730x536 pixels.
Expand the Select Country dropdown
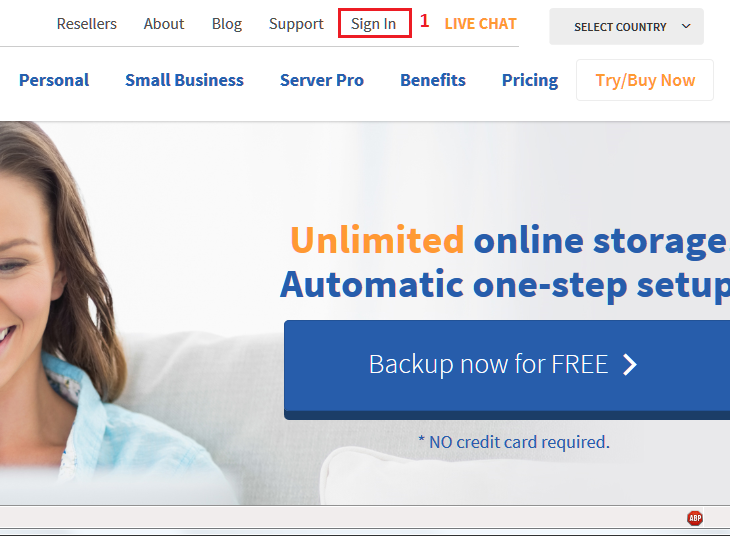626,27
